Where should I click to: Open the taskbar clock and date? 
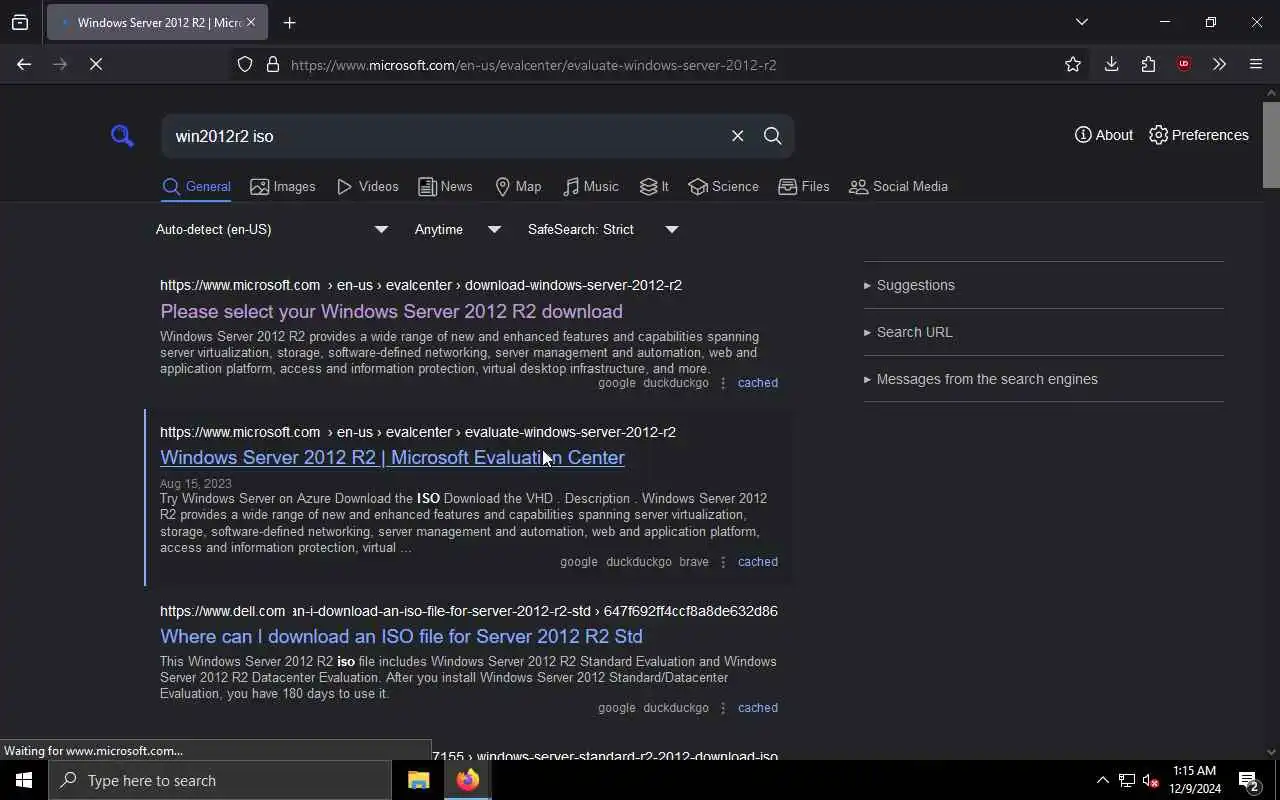[x=1195, y=780]
